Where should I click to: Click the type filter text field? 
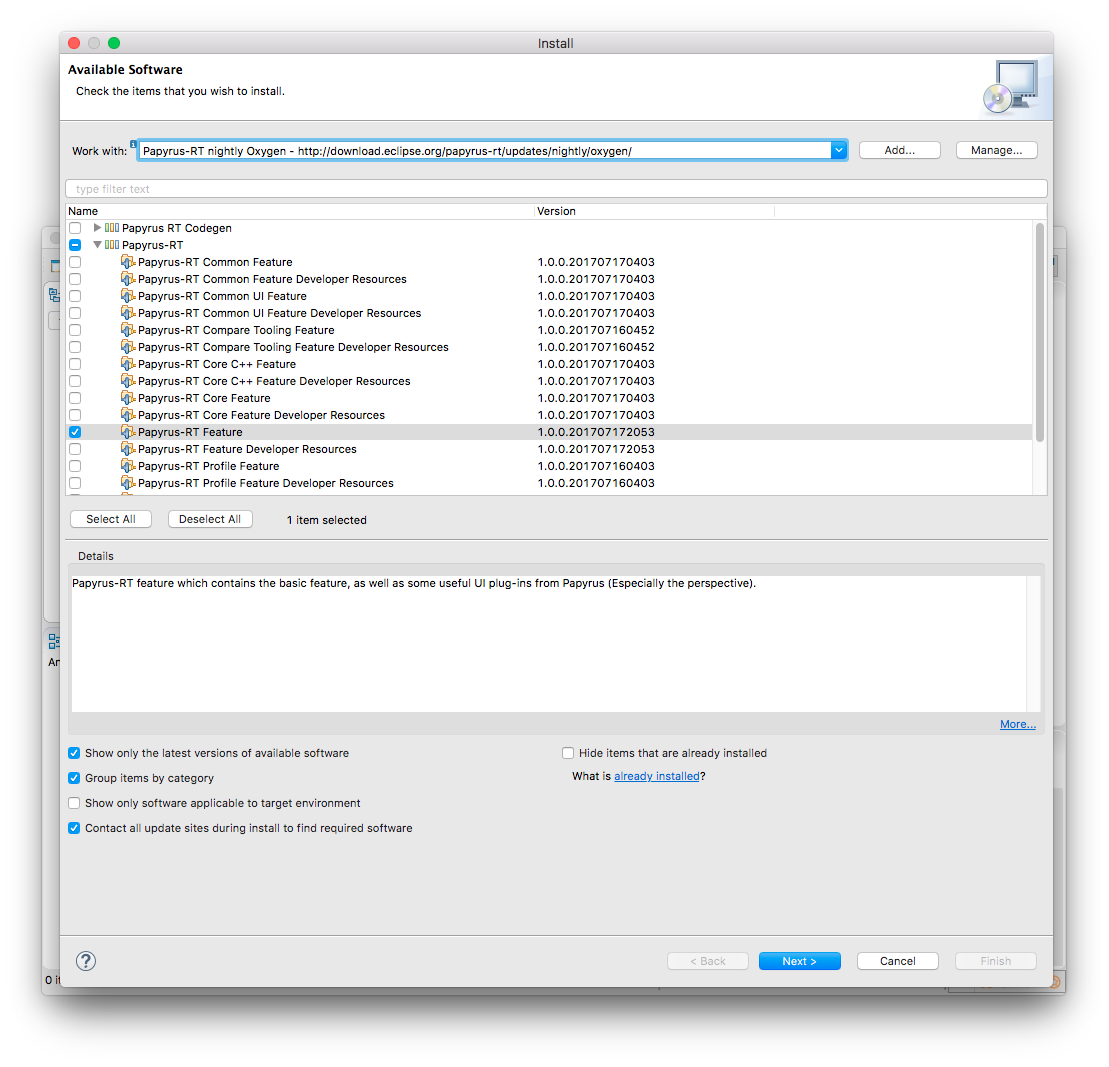(300, 188)
